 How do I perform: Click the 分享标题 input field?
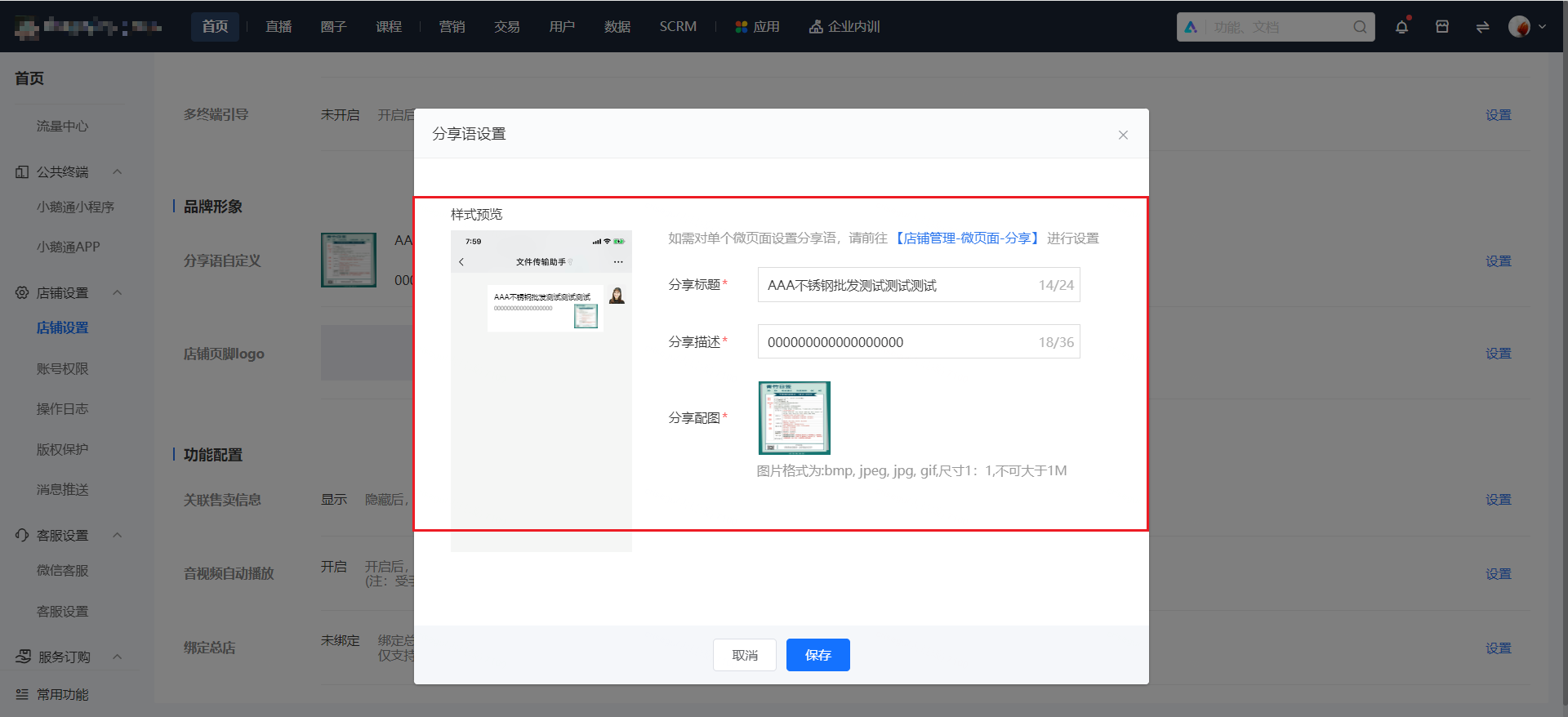(919, 285)
